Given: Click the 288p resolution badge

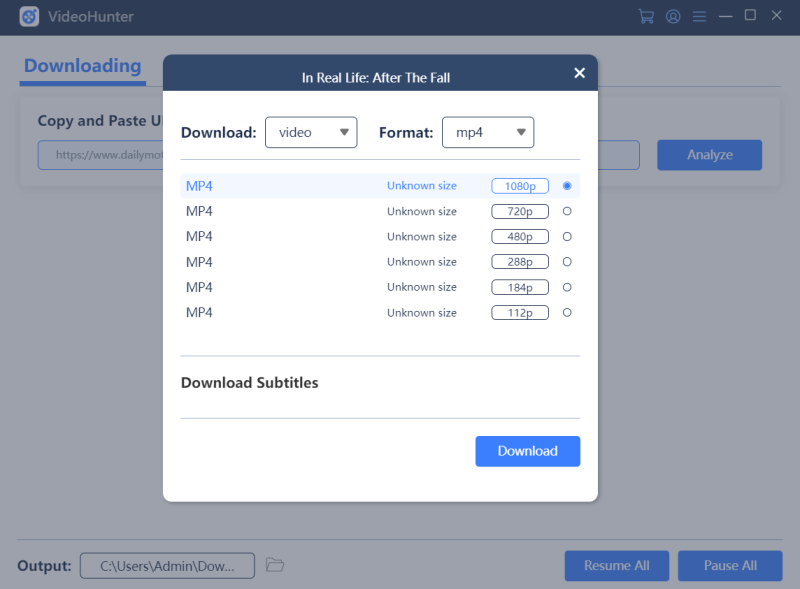Looking at the screenshot, I should (x=520, y=262).
